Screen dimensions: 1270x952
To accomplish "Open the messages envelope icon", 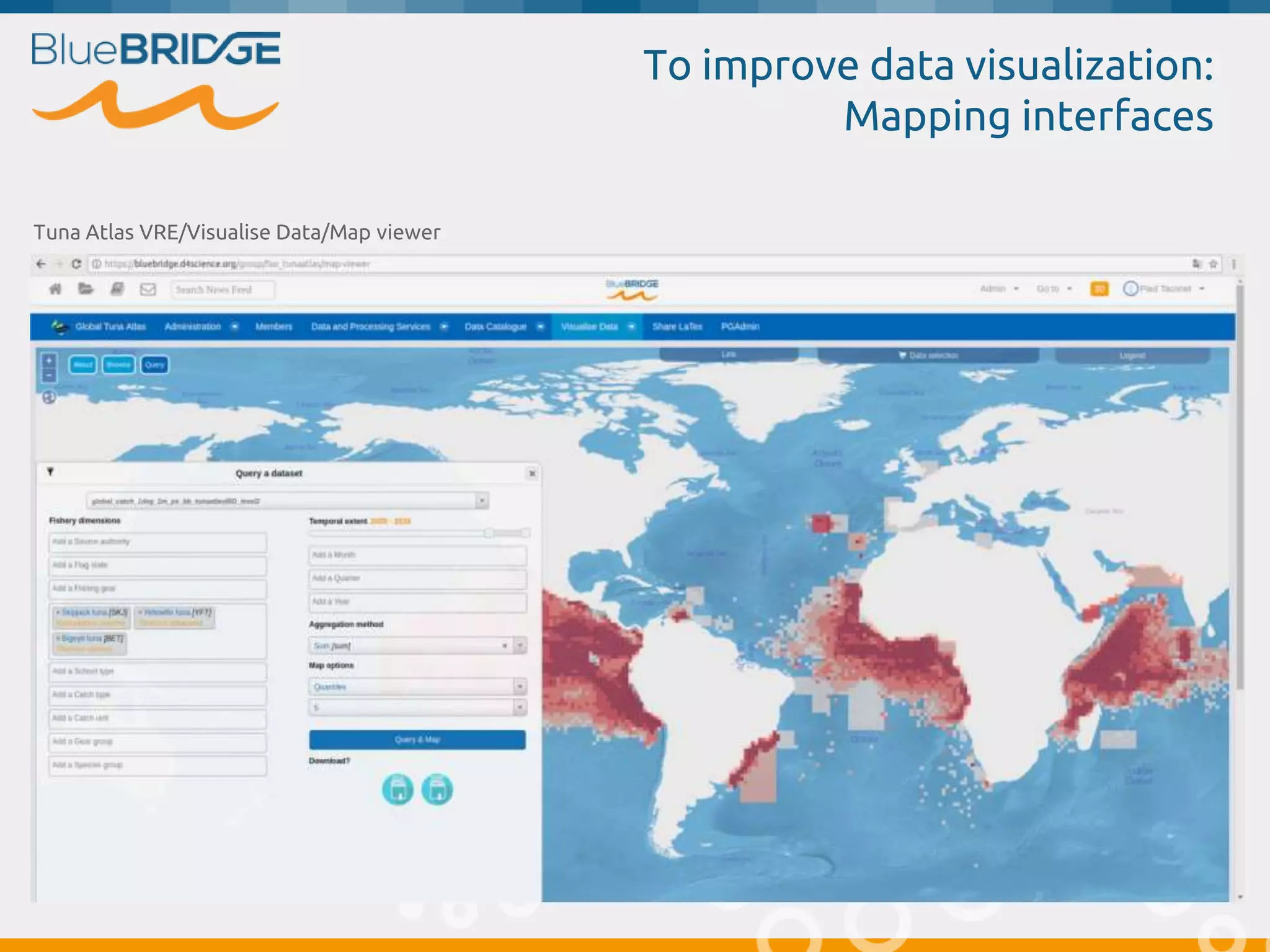I will click(148, 289).
